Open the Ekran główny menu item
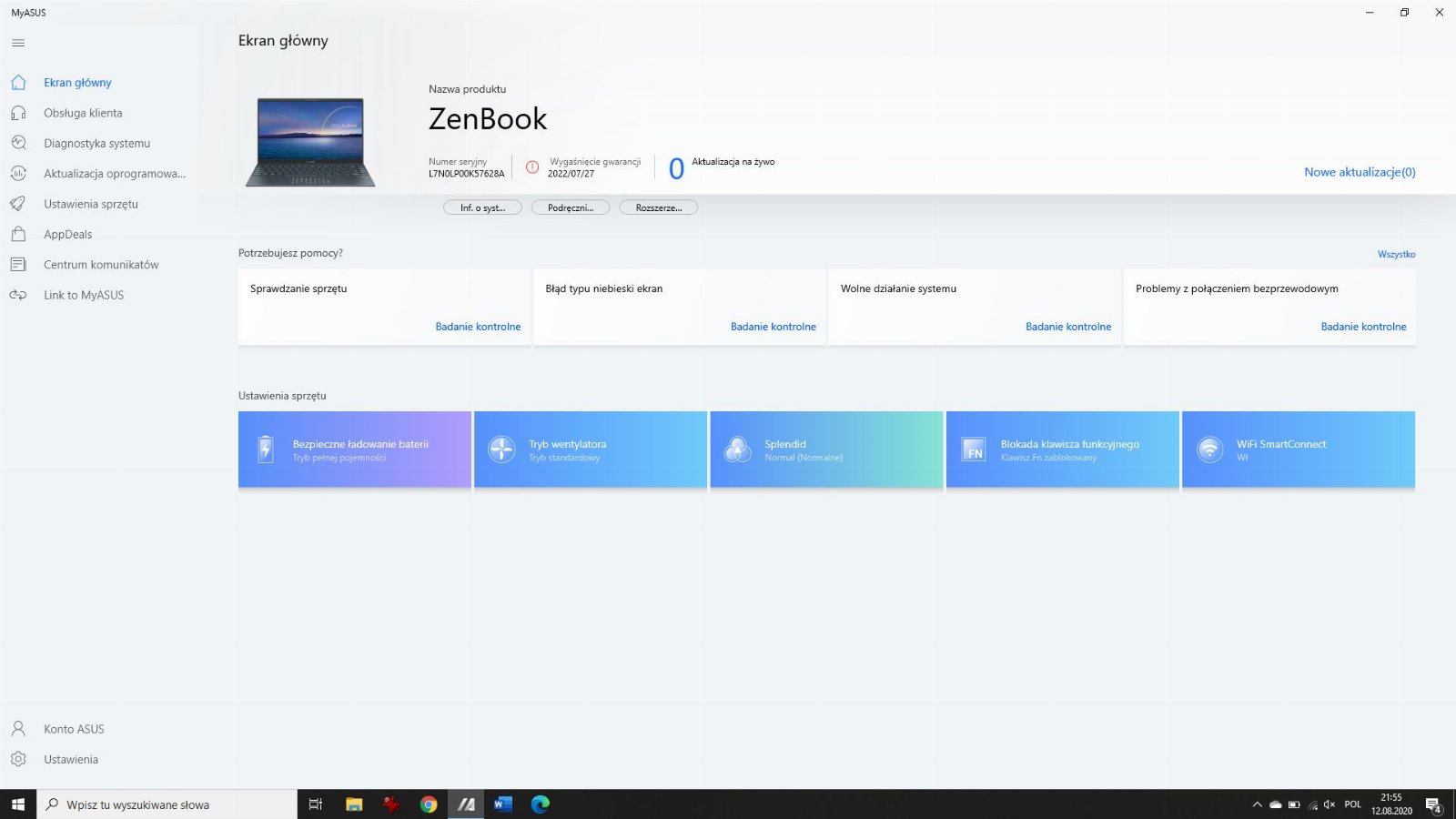This screenshot has width=1456, height=819. tap(77, 83)
